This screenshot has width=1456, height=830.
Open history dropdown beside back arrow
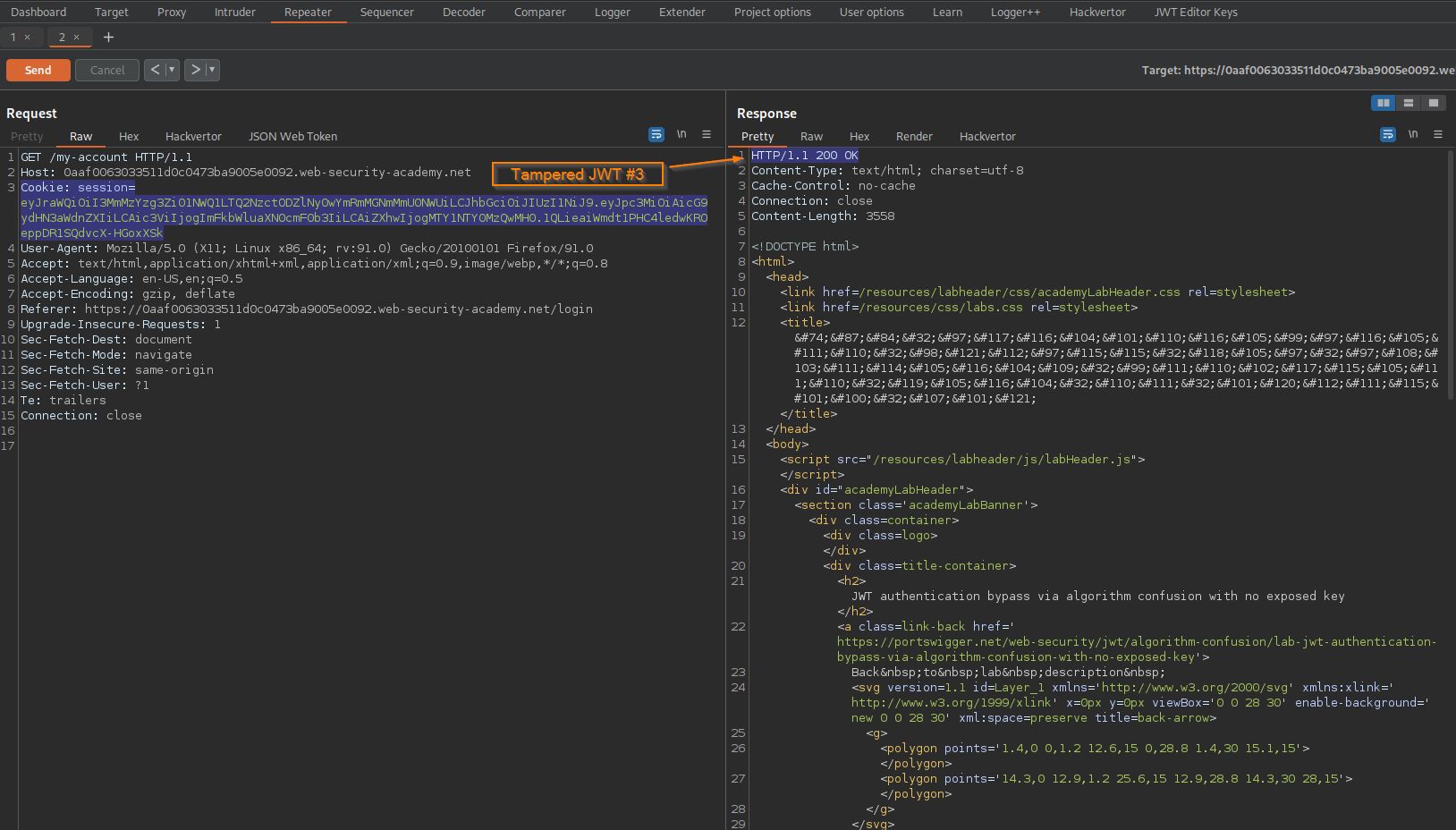pos(172,70)
